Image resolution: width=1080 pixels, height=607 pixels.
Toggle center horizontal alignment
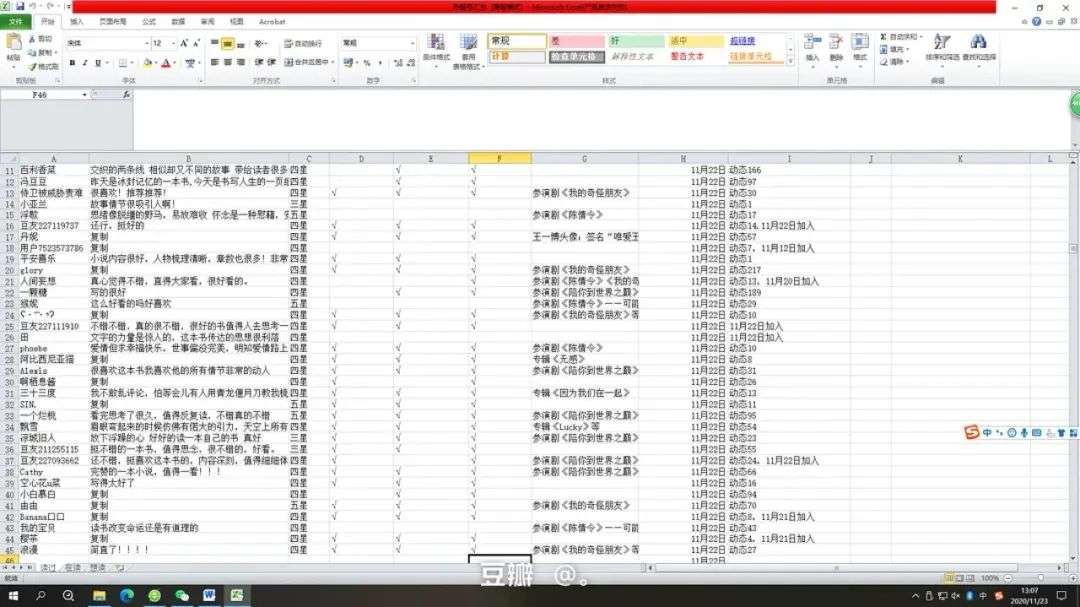(227, 62)
